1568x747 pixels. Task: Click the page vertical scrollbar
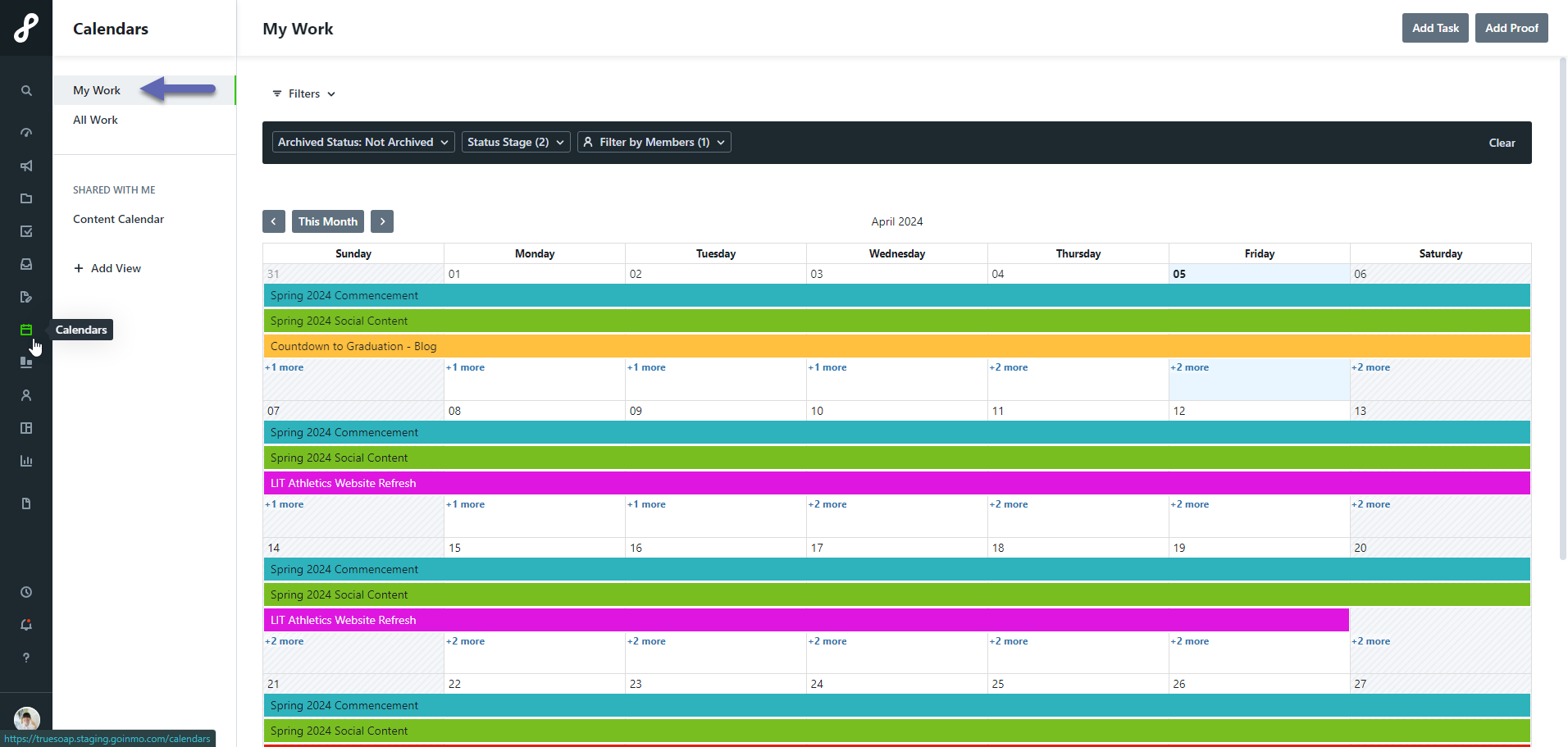1563,308
